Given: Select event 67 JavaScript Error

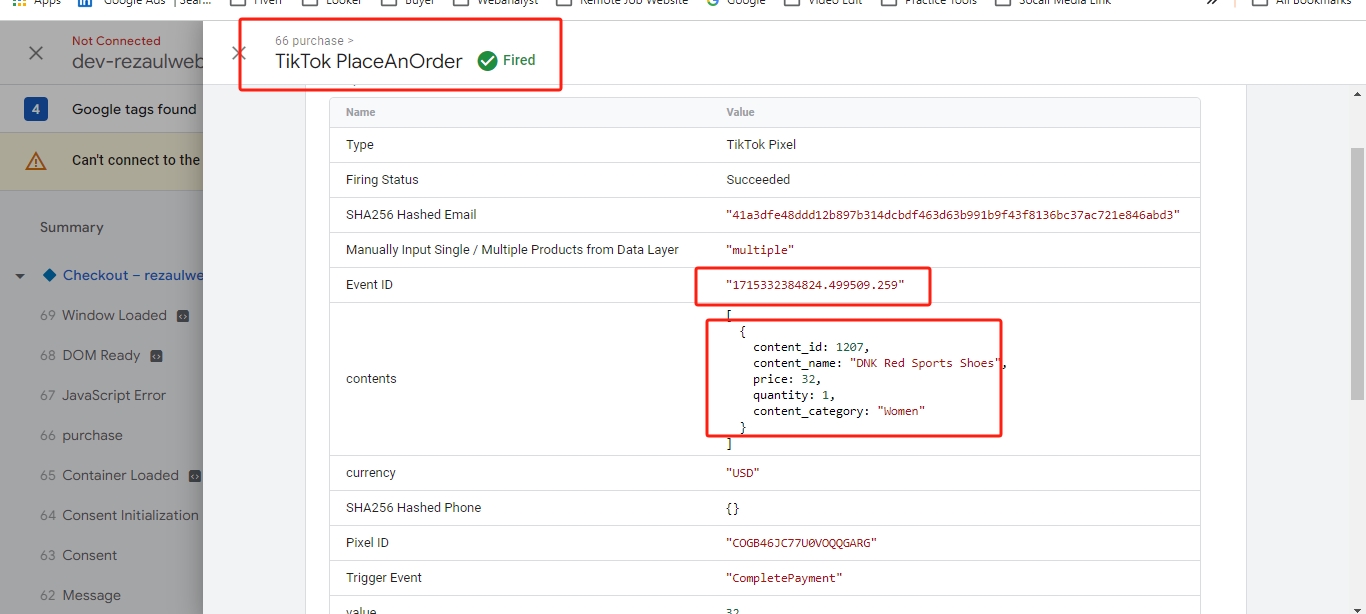Looking at the screenshot, I should (103, 395).
